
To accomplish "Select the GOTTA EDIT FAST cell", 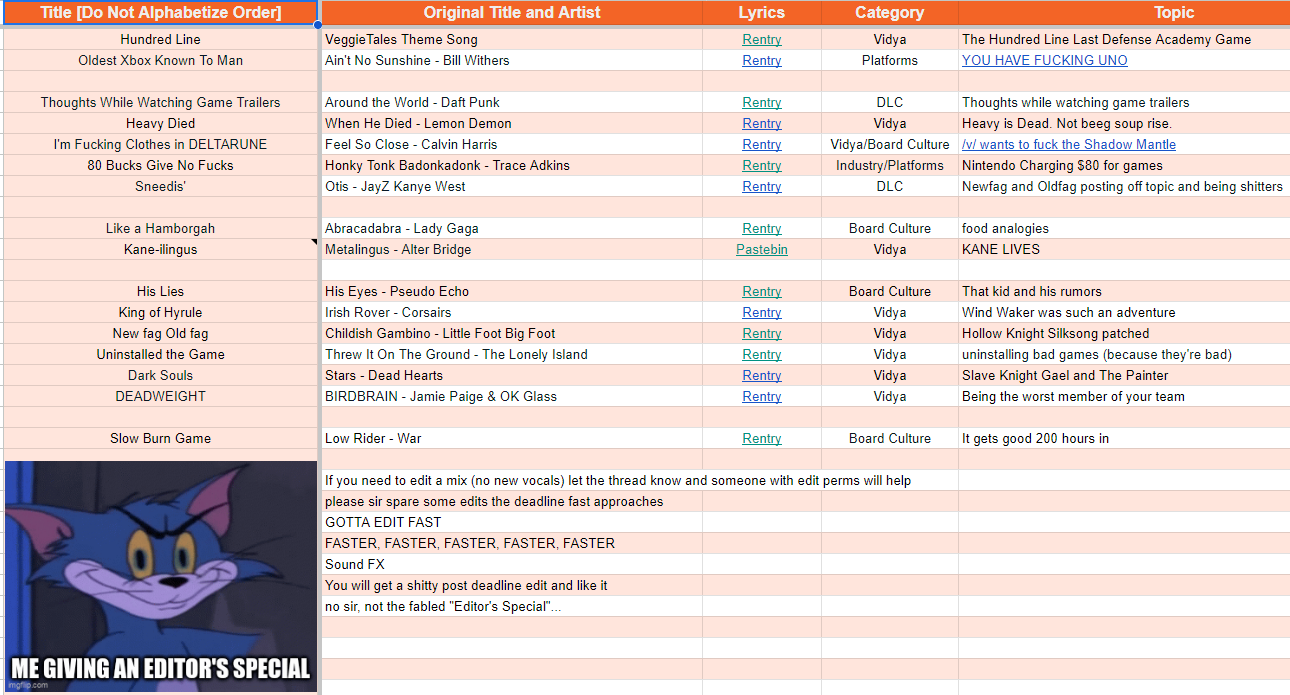I will click(x=511, y=523).
